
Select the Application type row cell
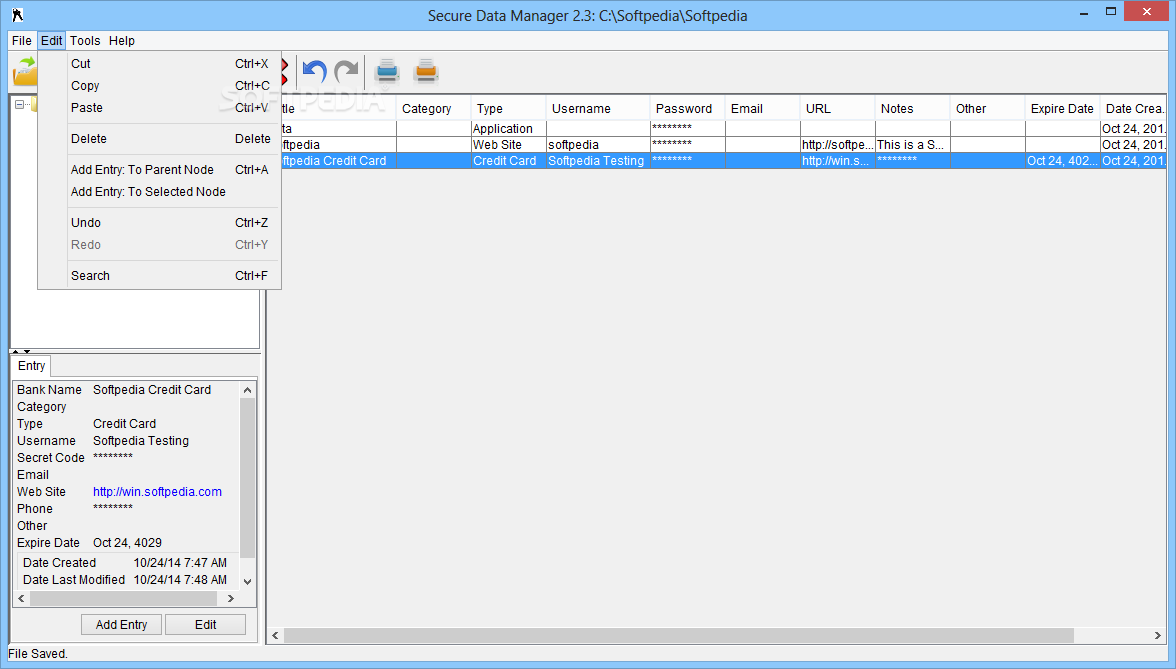tap(508, 129)
